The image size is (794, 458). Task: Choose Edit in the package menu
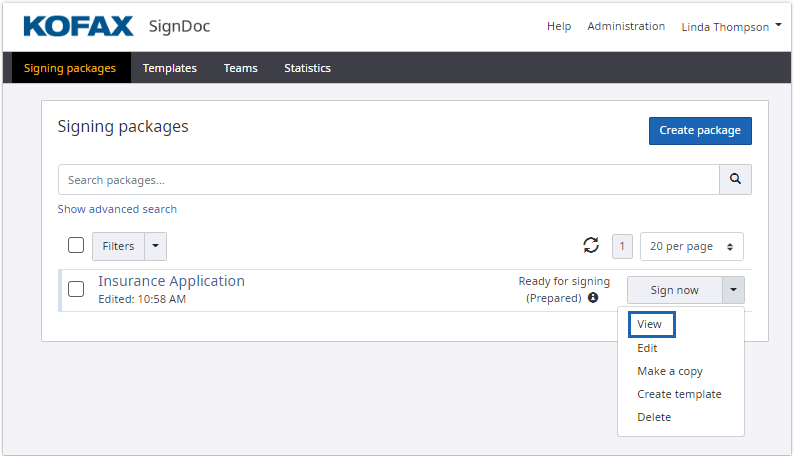[647, 348]
